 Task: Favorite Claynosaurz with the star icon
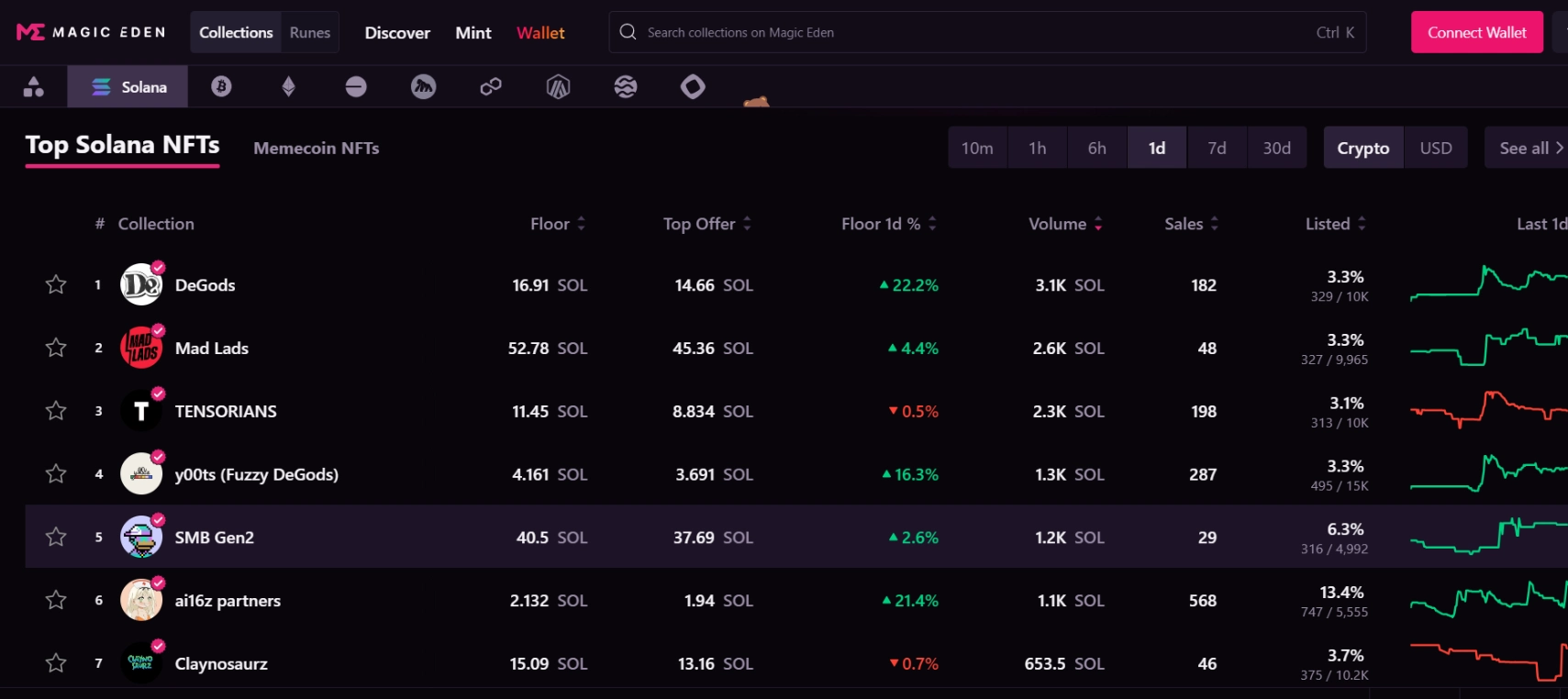56,663
